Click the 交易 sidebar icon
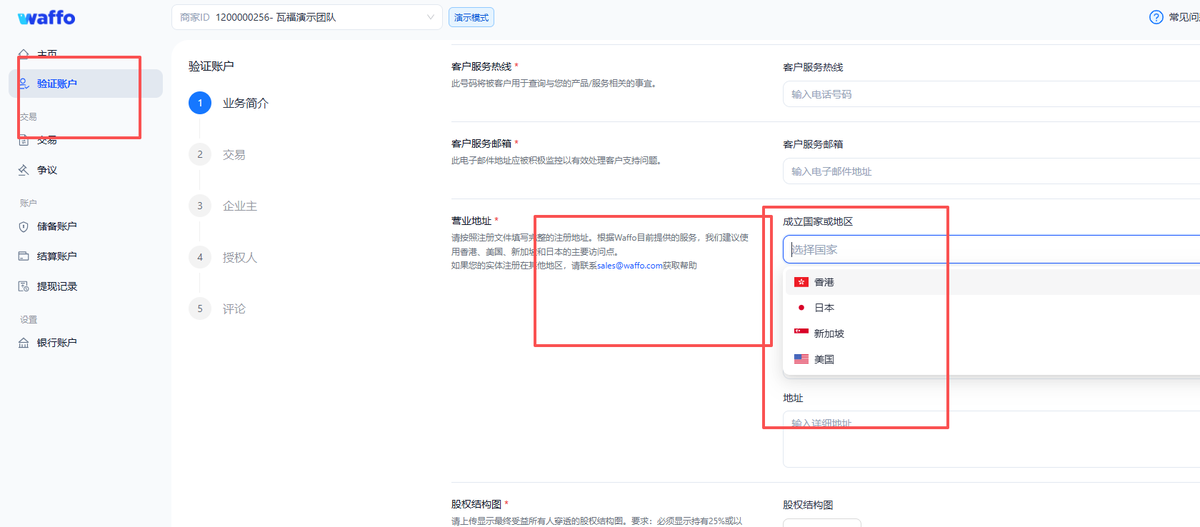Viewport: 1200px width, 527px height. click(x=24, y=140)
